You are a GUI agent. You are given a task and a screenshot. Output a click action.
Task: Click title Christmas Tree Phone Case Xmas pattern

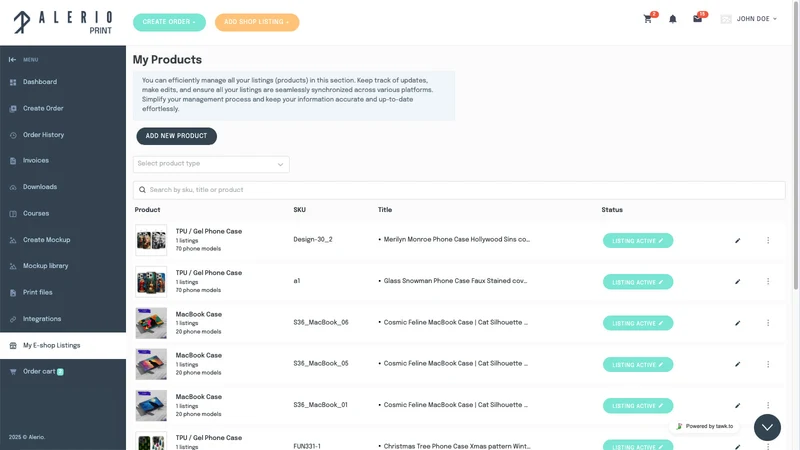pos(457,446)
